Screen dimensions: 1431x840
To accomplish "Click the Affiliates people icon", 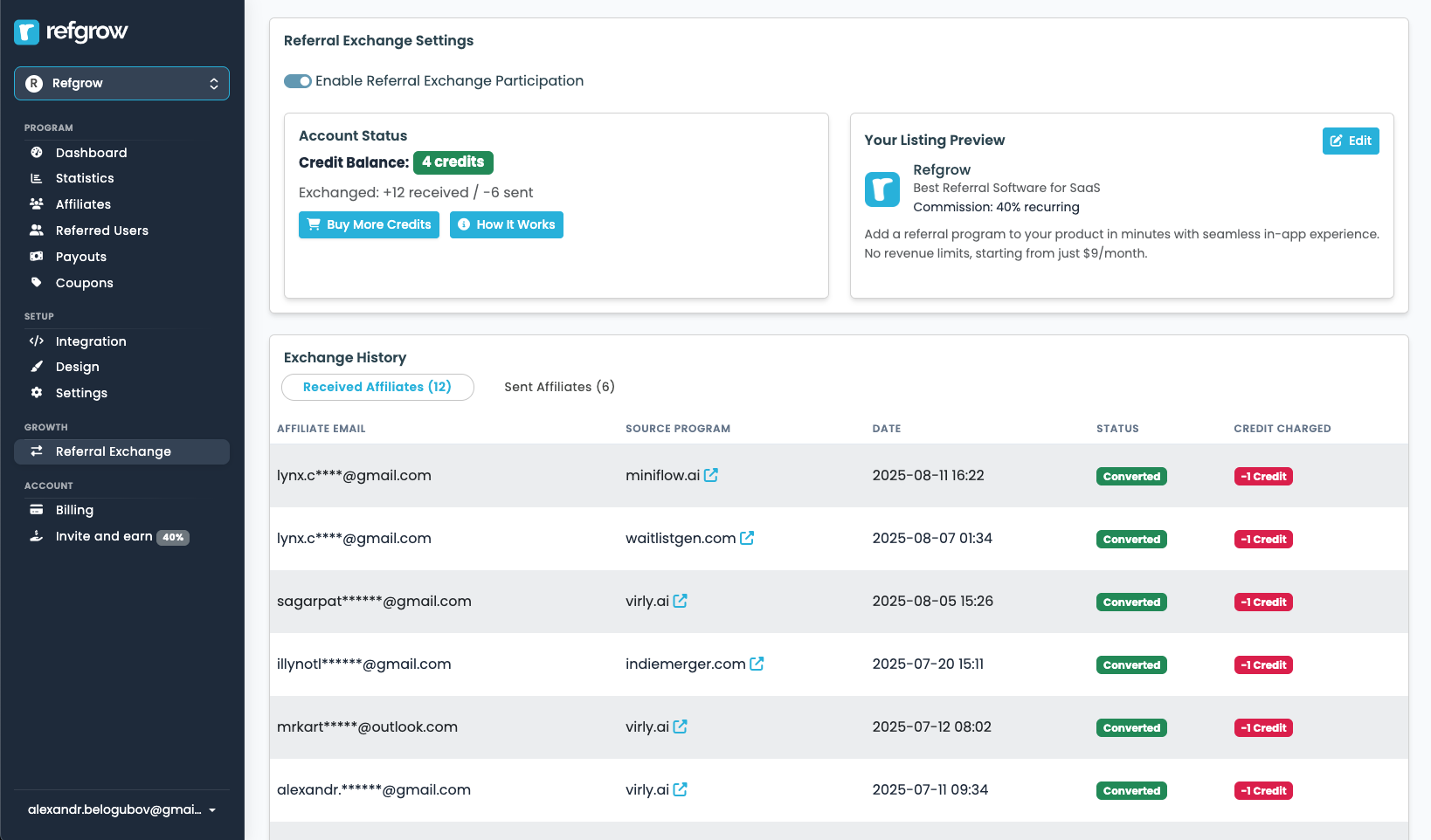I will pyautogui.click(x=37, y=204).
